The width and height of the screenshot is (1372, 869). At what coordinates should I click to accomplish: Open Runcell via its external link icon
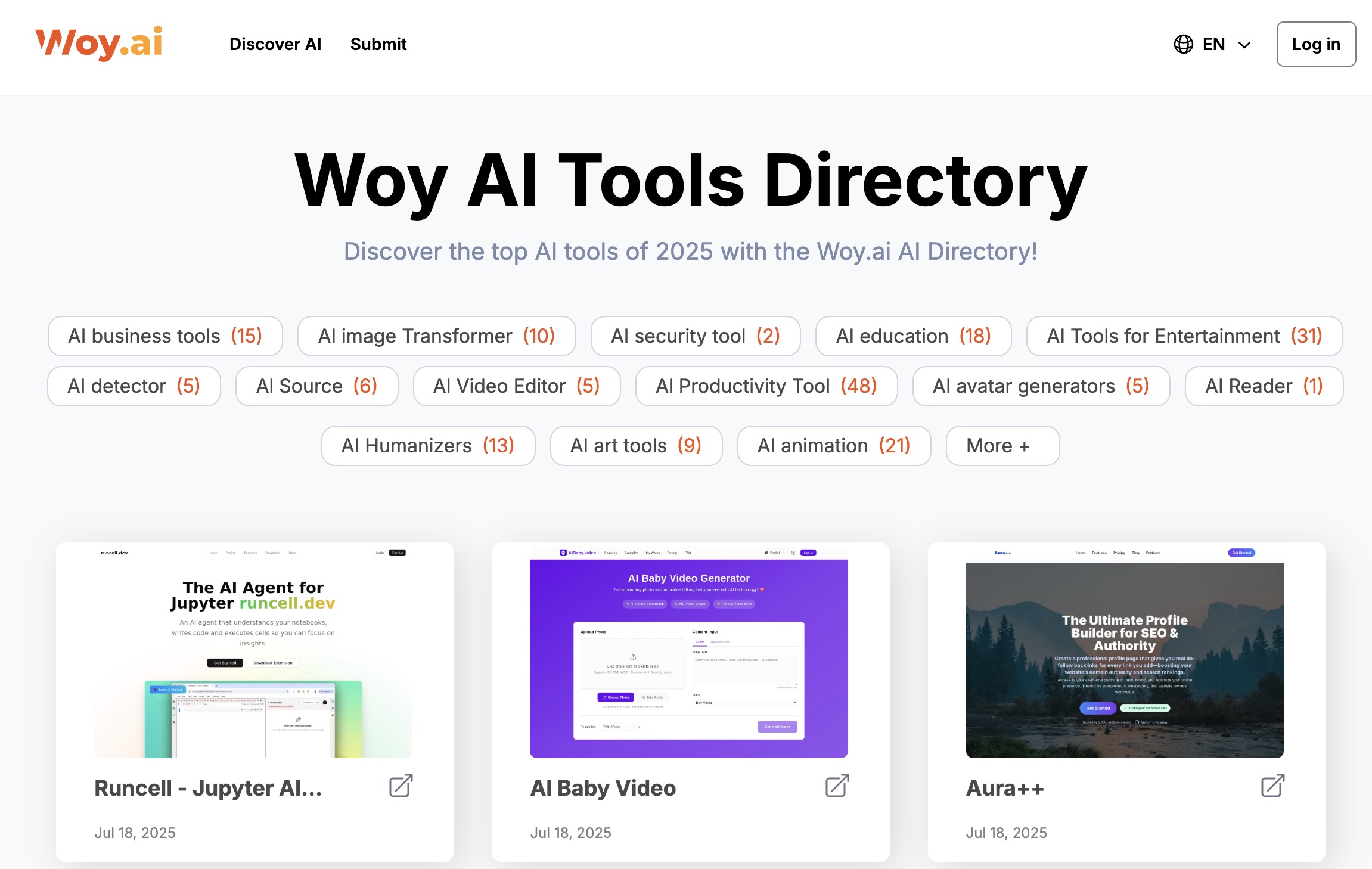[400, 787]
